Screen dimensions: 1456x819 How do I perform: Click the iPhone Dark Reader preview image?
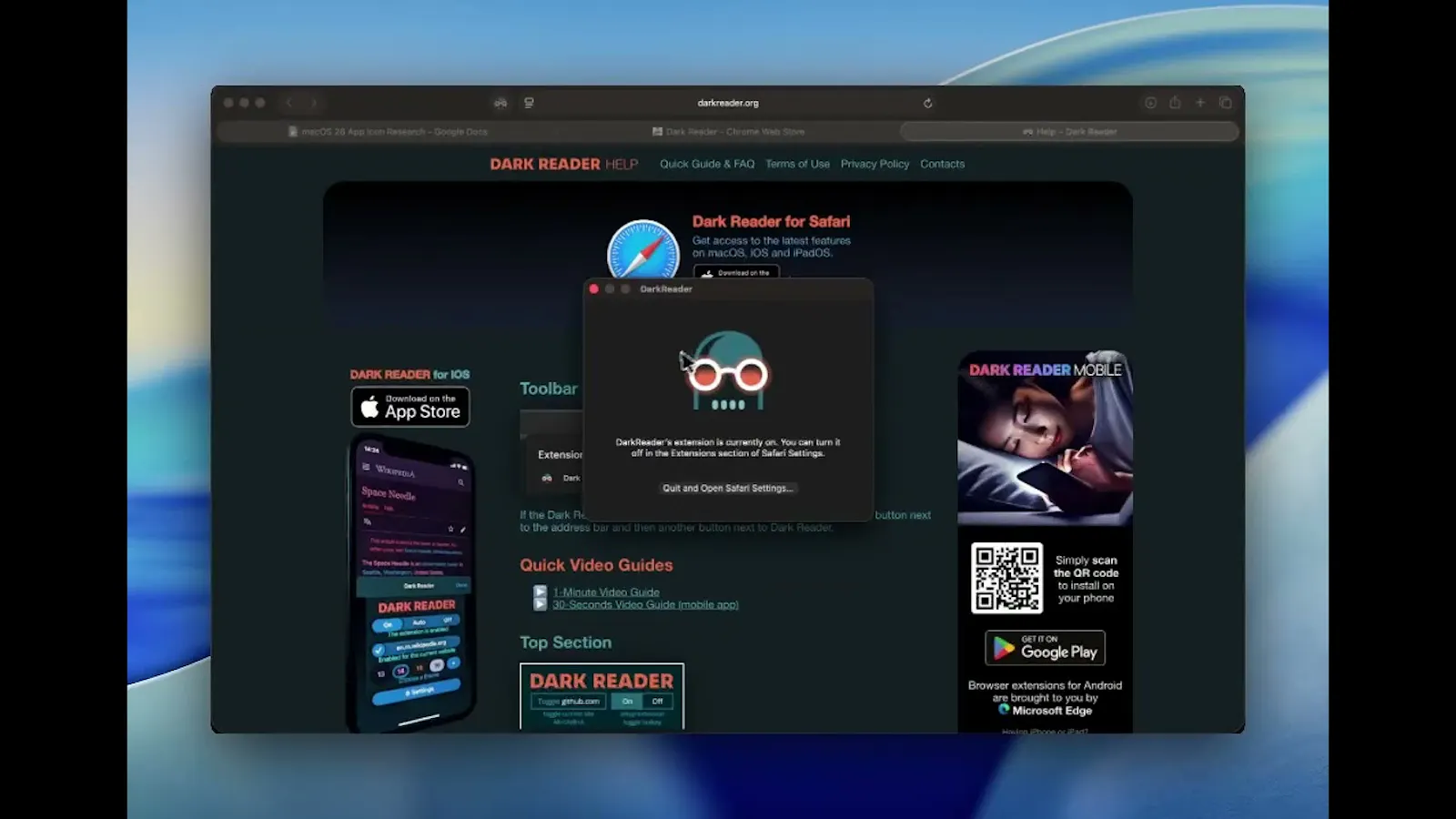pos(413,582)
